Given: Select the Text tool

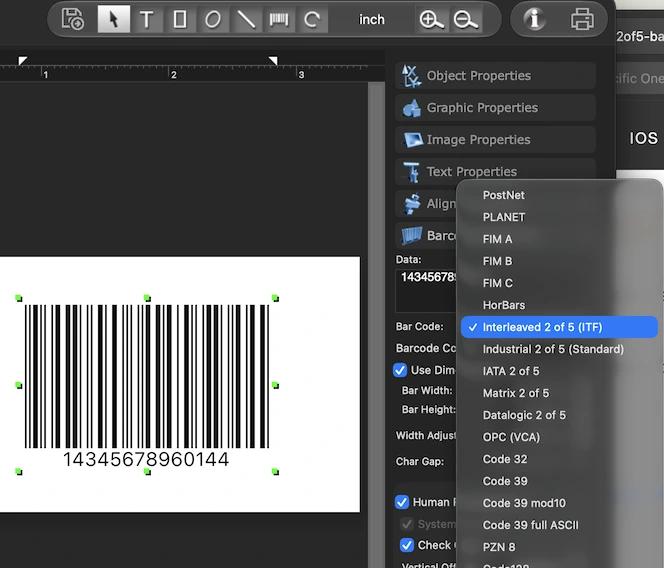Looking at the screenshot, I should coord(147,19).
